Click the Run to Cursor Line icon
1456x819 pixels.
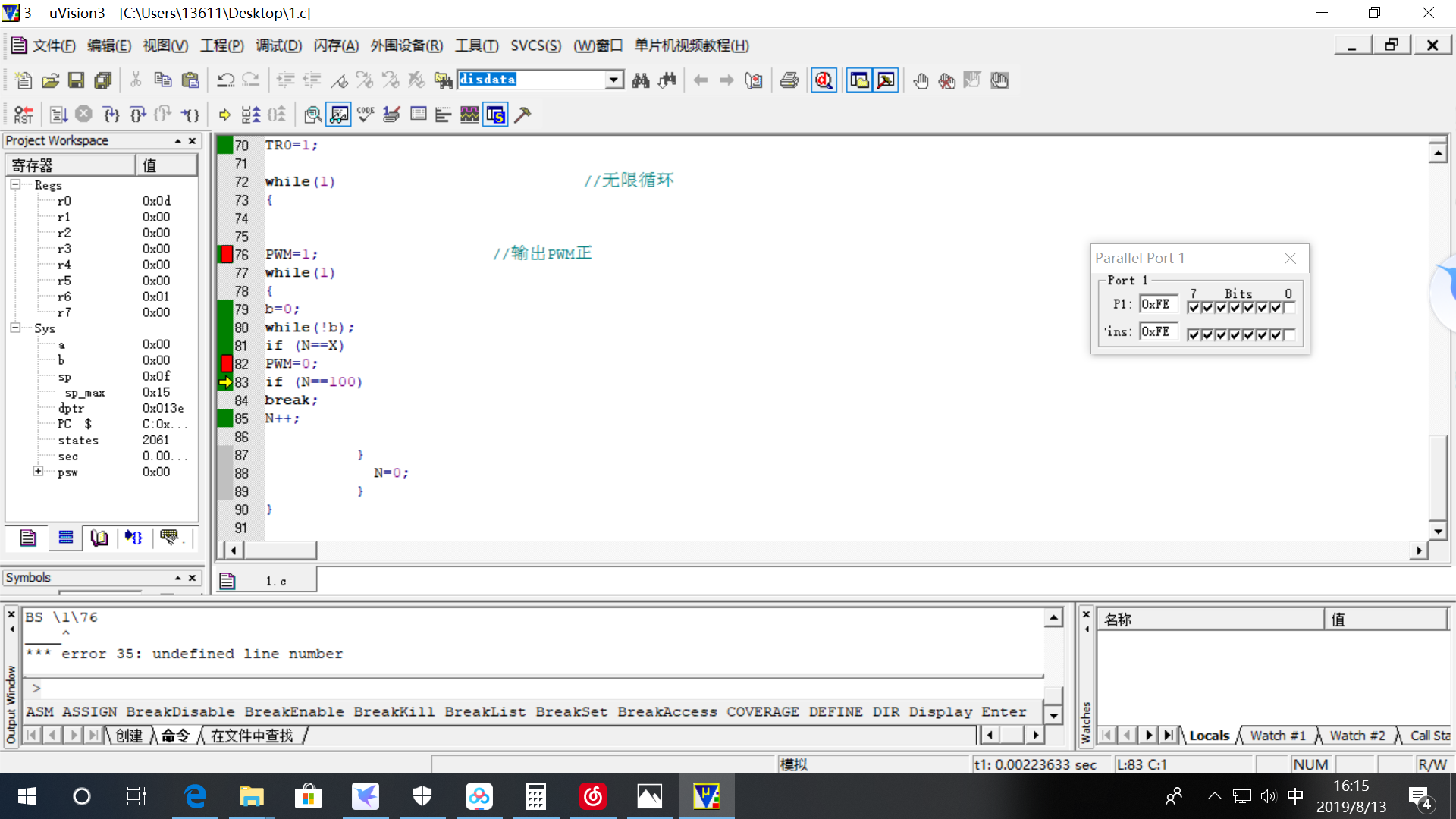[190, 115]
